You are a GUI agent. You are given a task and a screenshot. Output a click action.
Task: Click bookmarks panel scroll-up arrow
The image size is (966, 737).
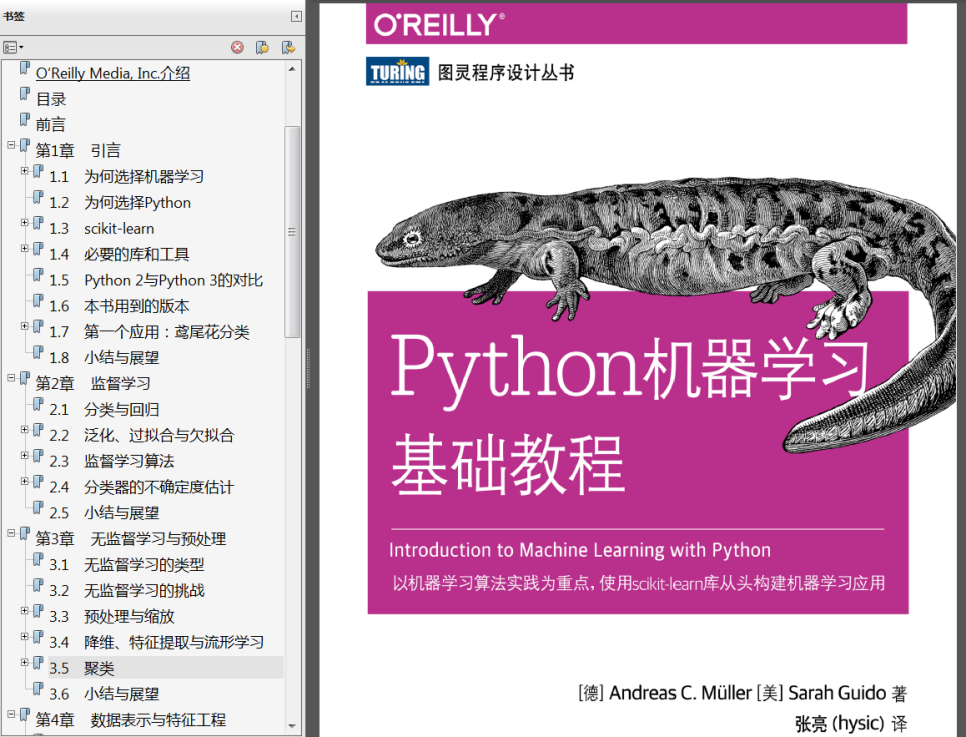292,68
